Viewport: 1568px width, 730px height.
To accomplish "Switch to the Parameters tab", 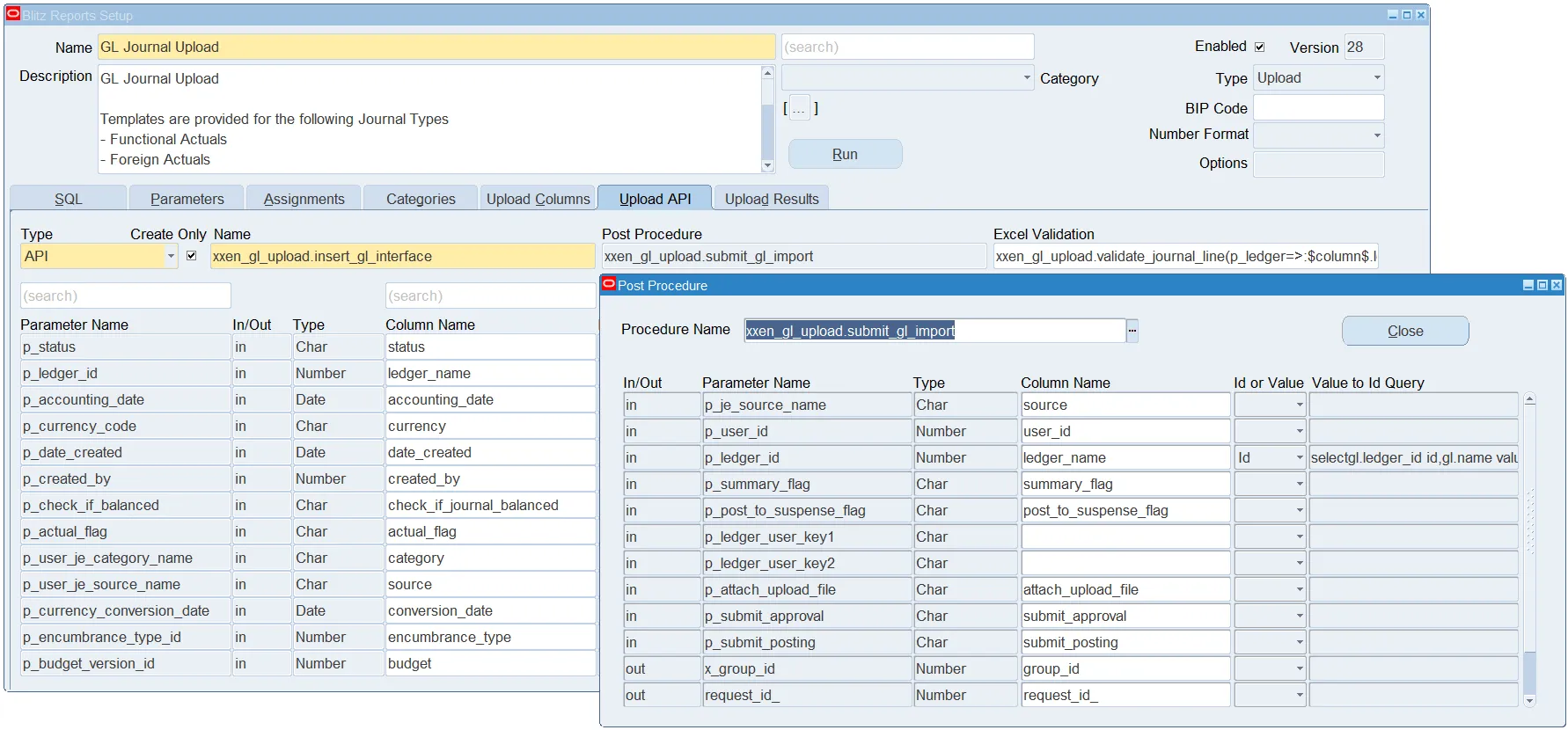I will click(187, 199).
